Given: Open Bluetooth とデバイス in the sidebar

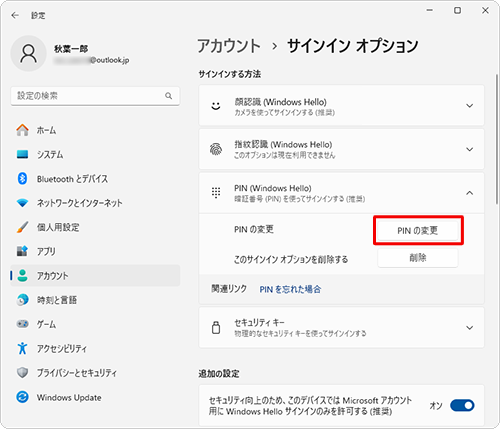Looking at the screenshot, I should click(95, 179).
